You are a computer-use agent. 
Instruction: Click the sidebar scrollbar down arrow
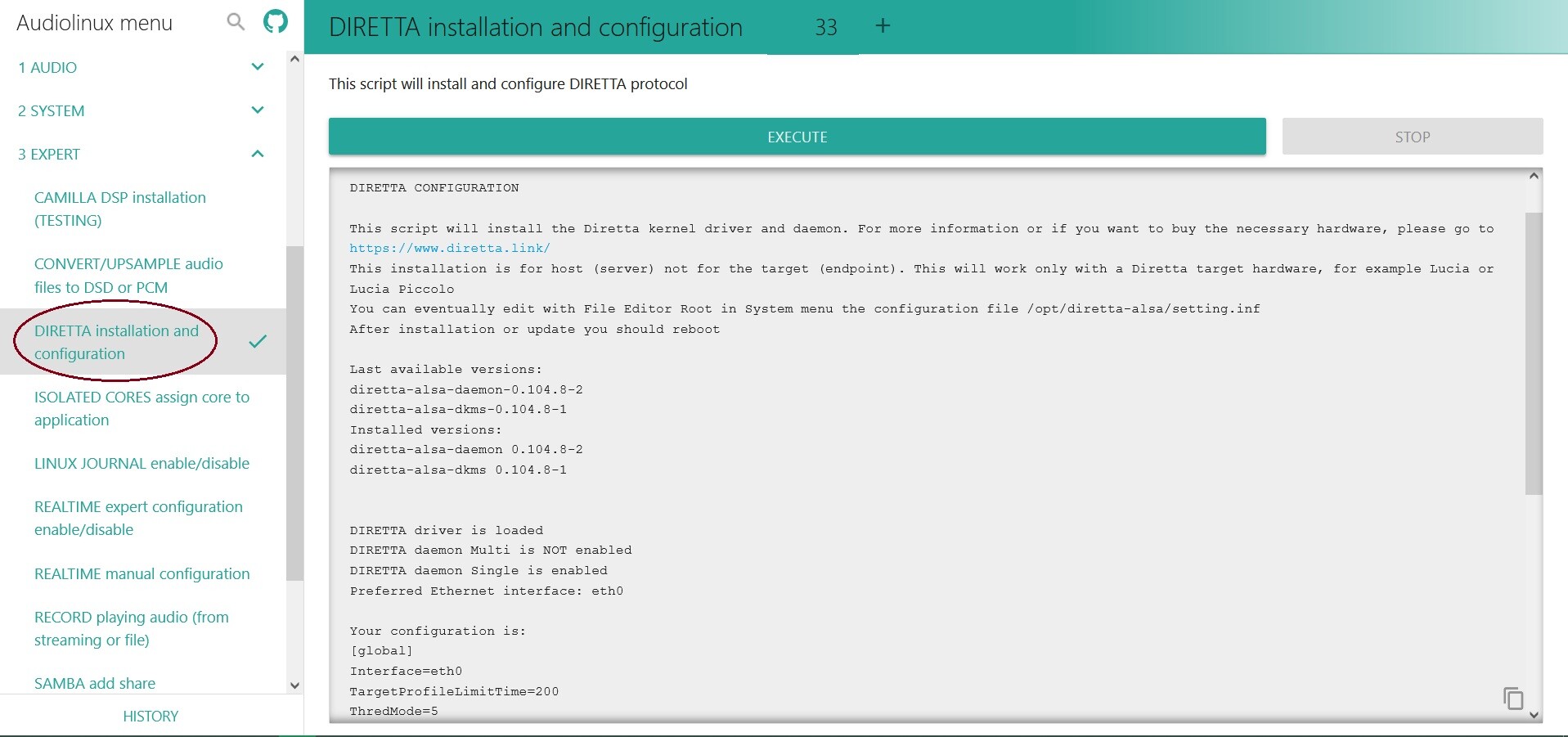click(295, 685)
